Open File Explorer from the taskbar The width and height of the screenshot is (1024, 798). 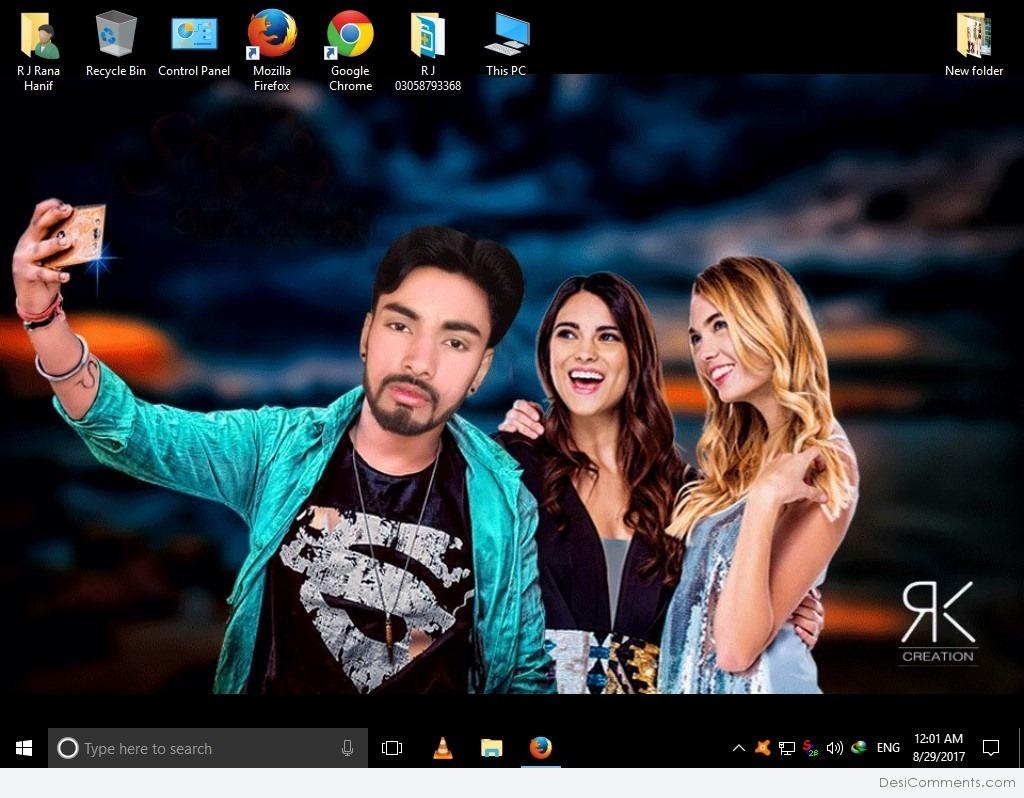click(492, 748)
